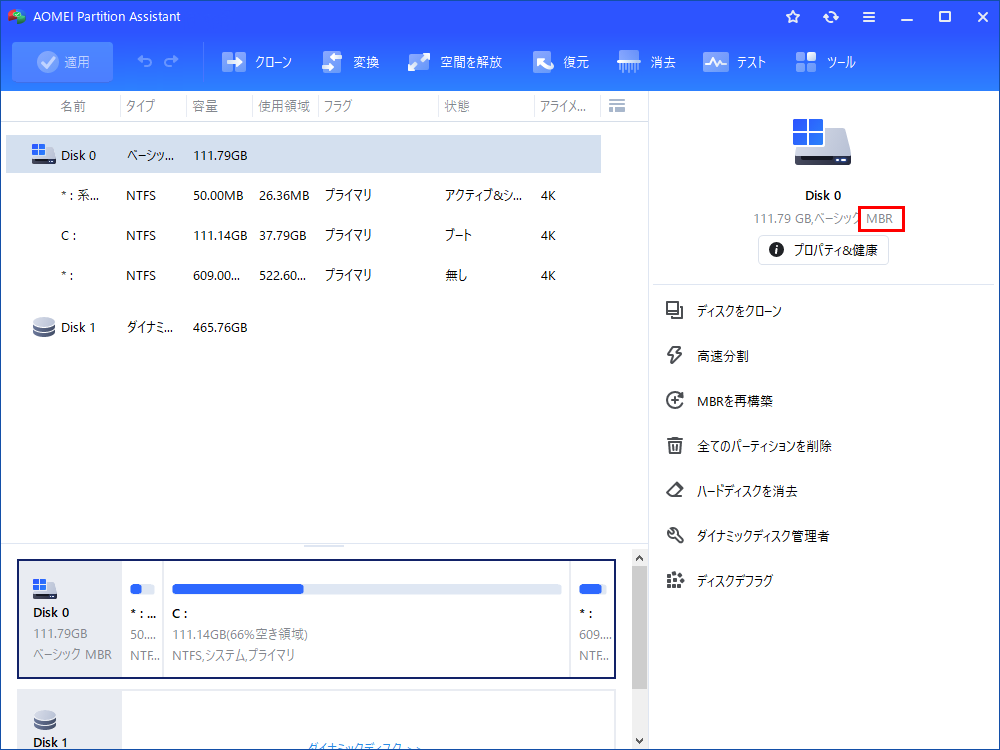Sort by 使用領域 column header
1000x750 pixels.
[284, 106]
